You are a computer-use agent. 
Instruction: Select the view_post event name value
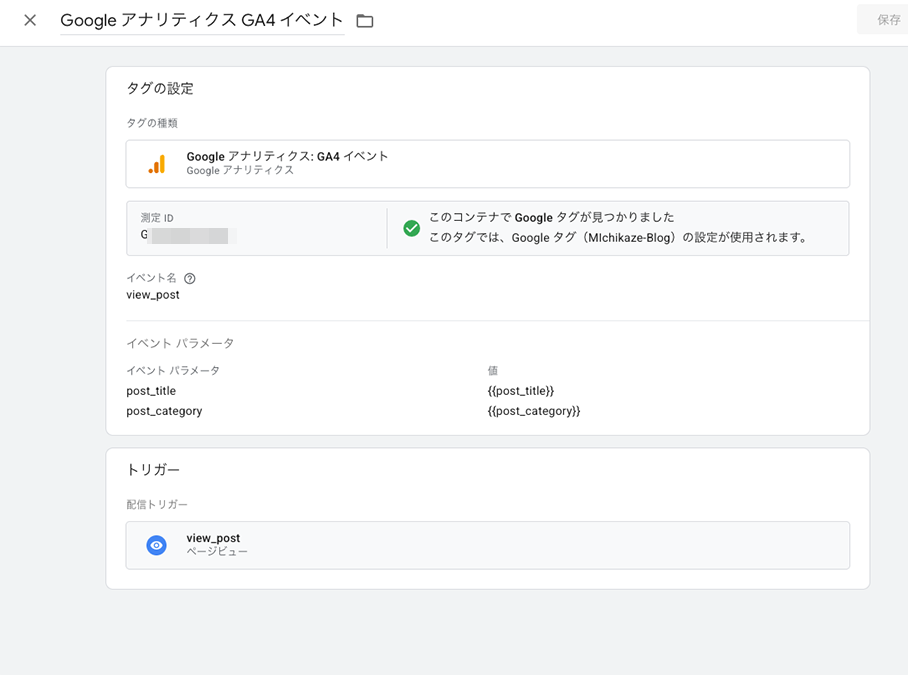(x=153, y=295)
